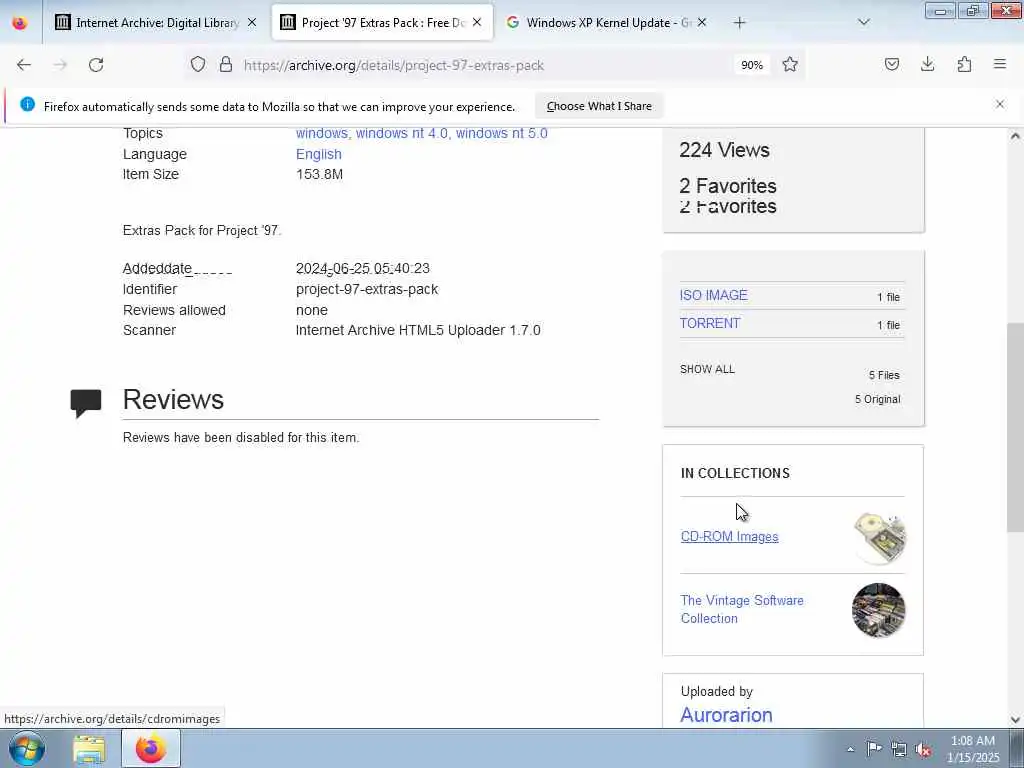Click the '224 Views' text
Image resolution: width=1024 pixels, height=768 pixels.
pyautogui.click(x=724, y=150)
